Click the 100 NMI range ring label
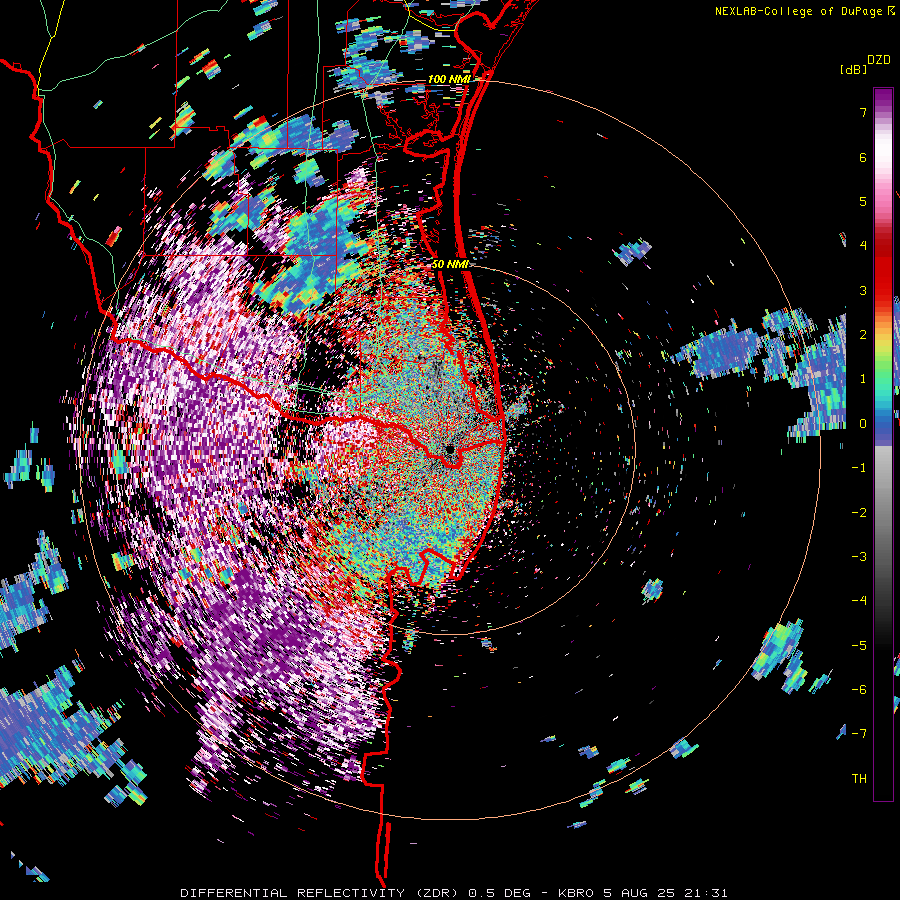 pos(449,79)
